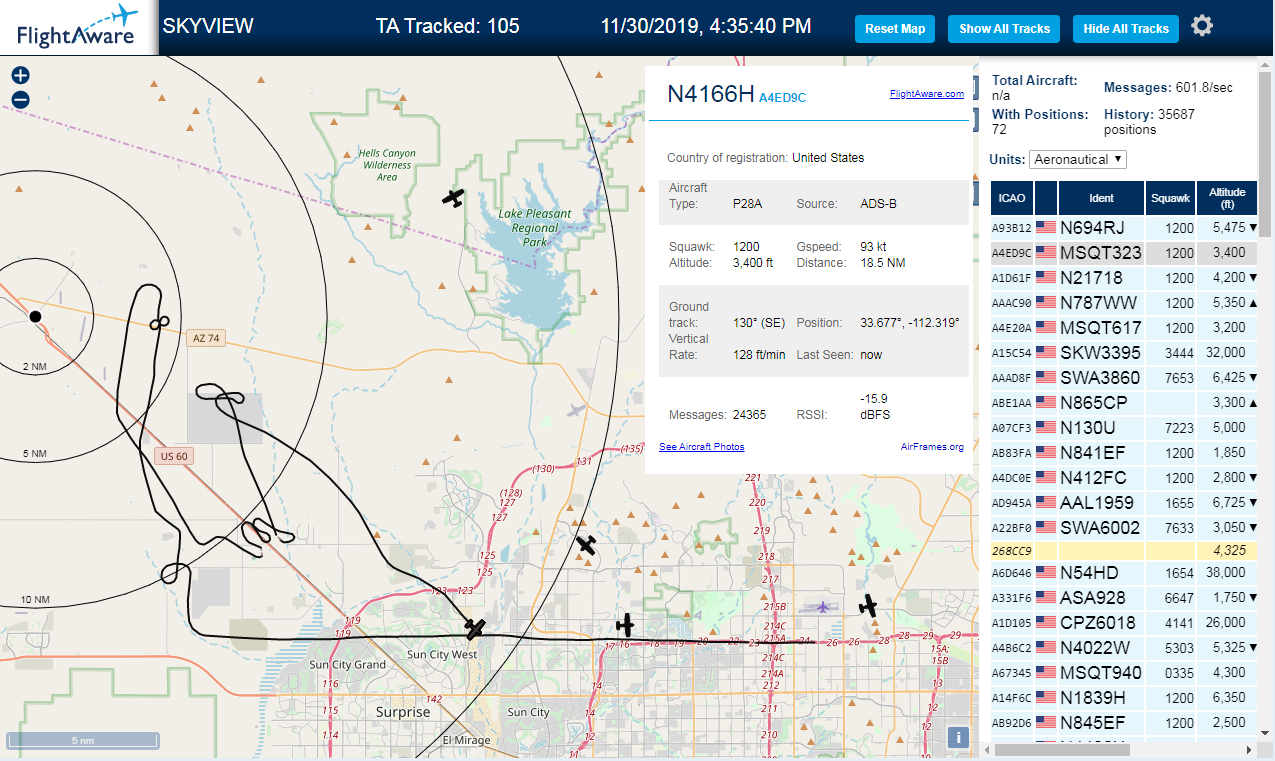Sort table by ICAO column header
1275x761 pixels.
tap(1012, 197)
